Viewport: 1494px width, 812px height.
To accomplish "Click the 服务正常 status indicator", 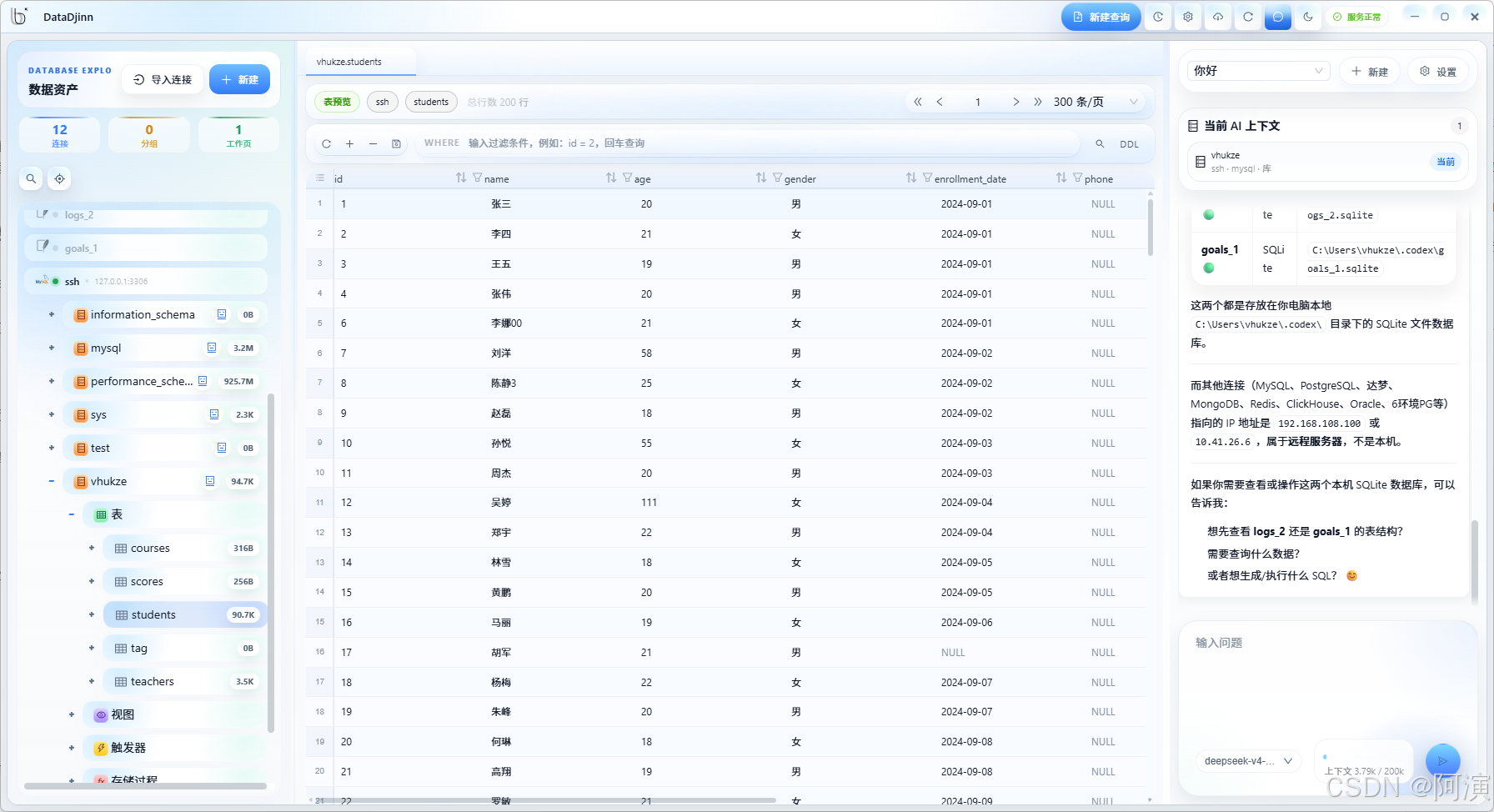I will click(x=1357, y=17).
